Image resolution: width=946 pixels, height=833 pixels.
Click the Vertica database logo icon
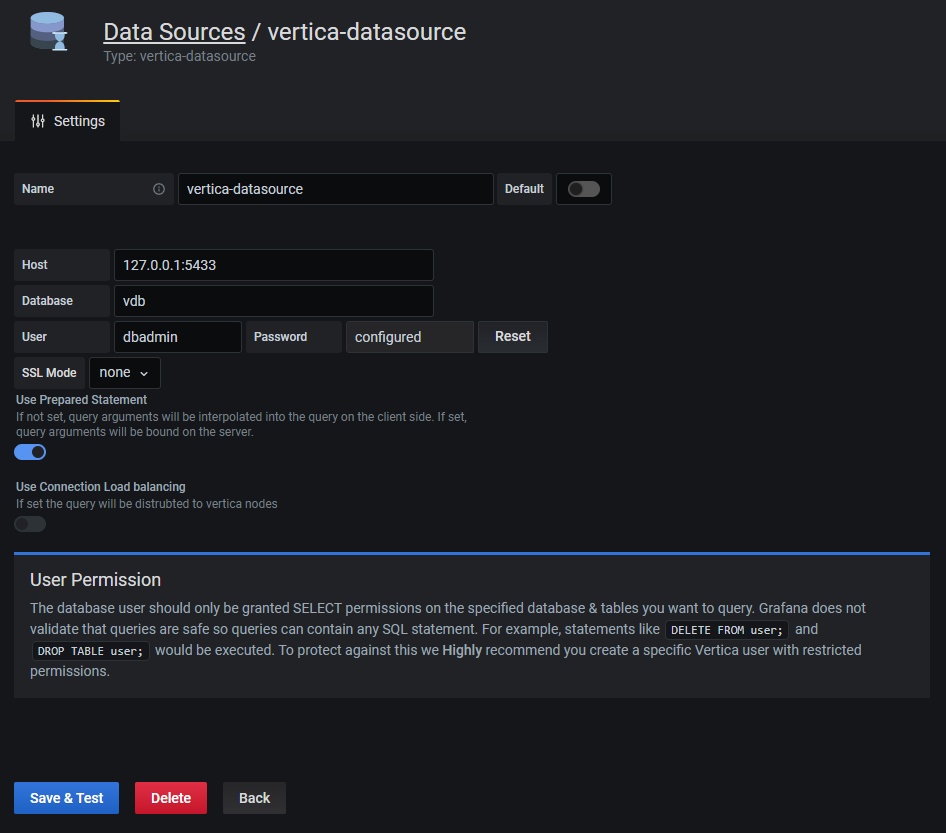pyautogui.click(x=48, y=31)
